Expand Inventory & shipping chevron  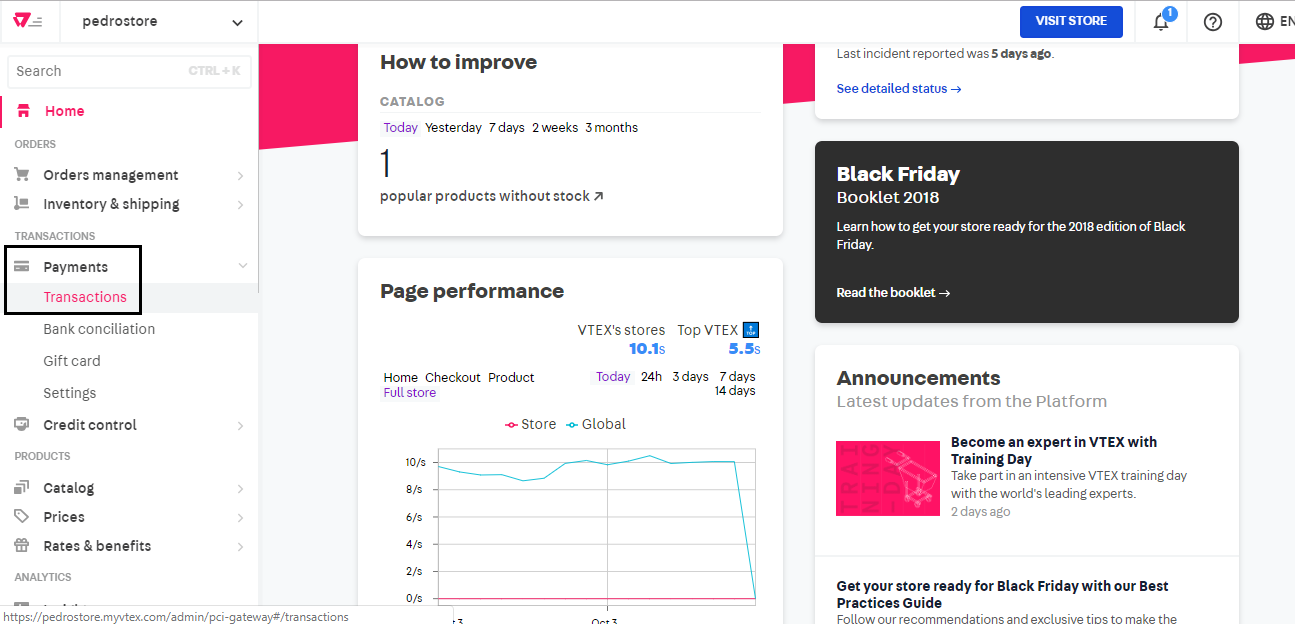coord(240,205)
